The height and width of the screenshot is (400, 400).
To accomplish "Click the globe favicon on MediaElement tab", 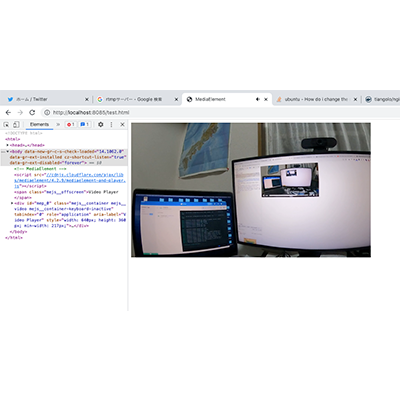I will (189, 99).
